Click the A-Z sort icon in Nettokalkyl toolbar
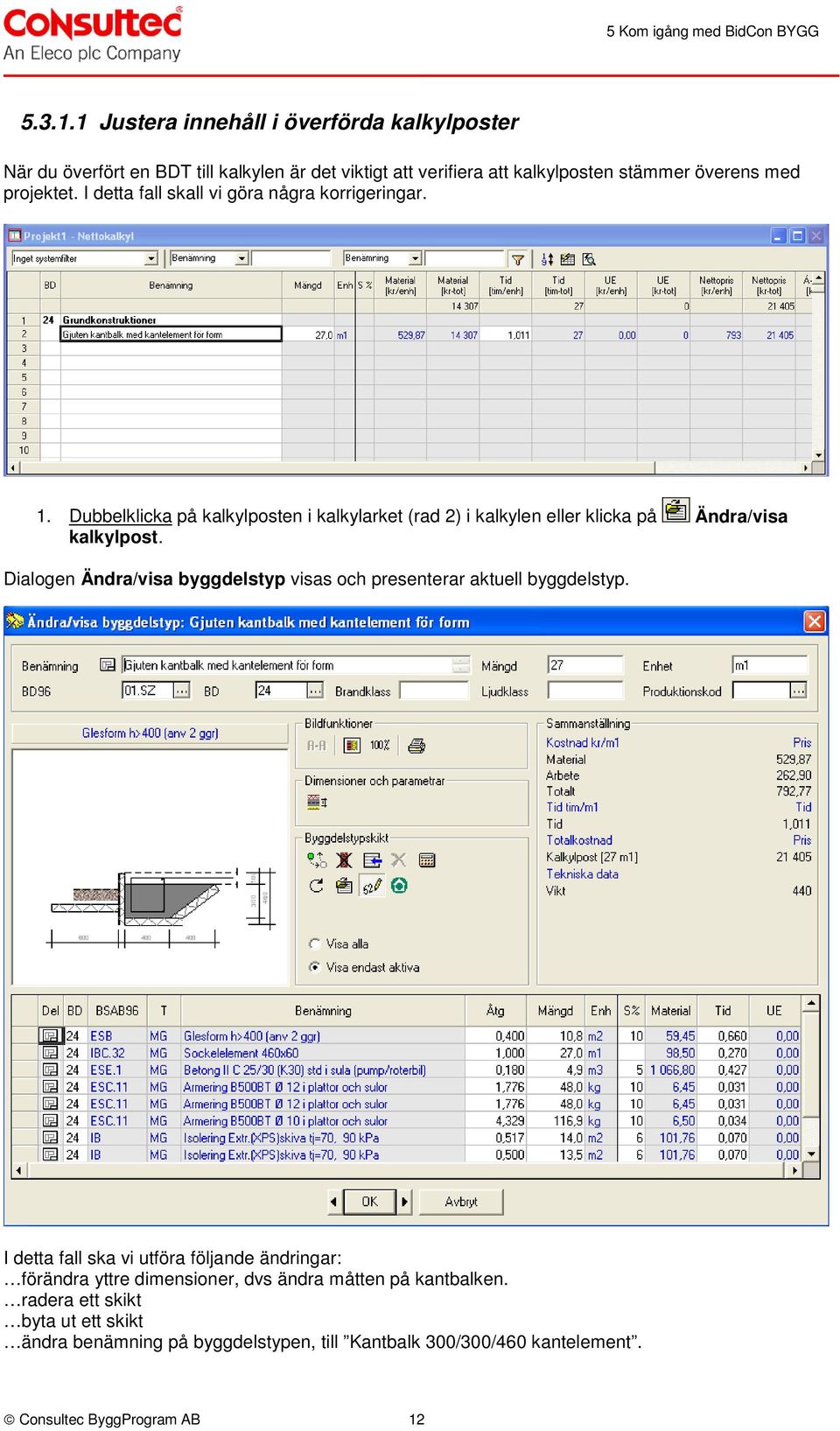 point(547,259)
